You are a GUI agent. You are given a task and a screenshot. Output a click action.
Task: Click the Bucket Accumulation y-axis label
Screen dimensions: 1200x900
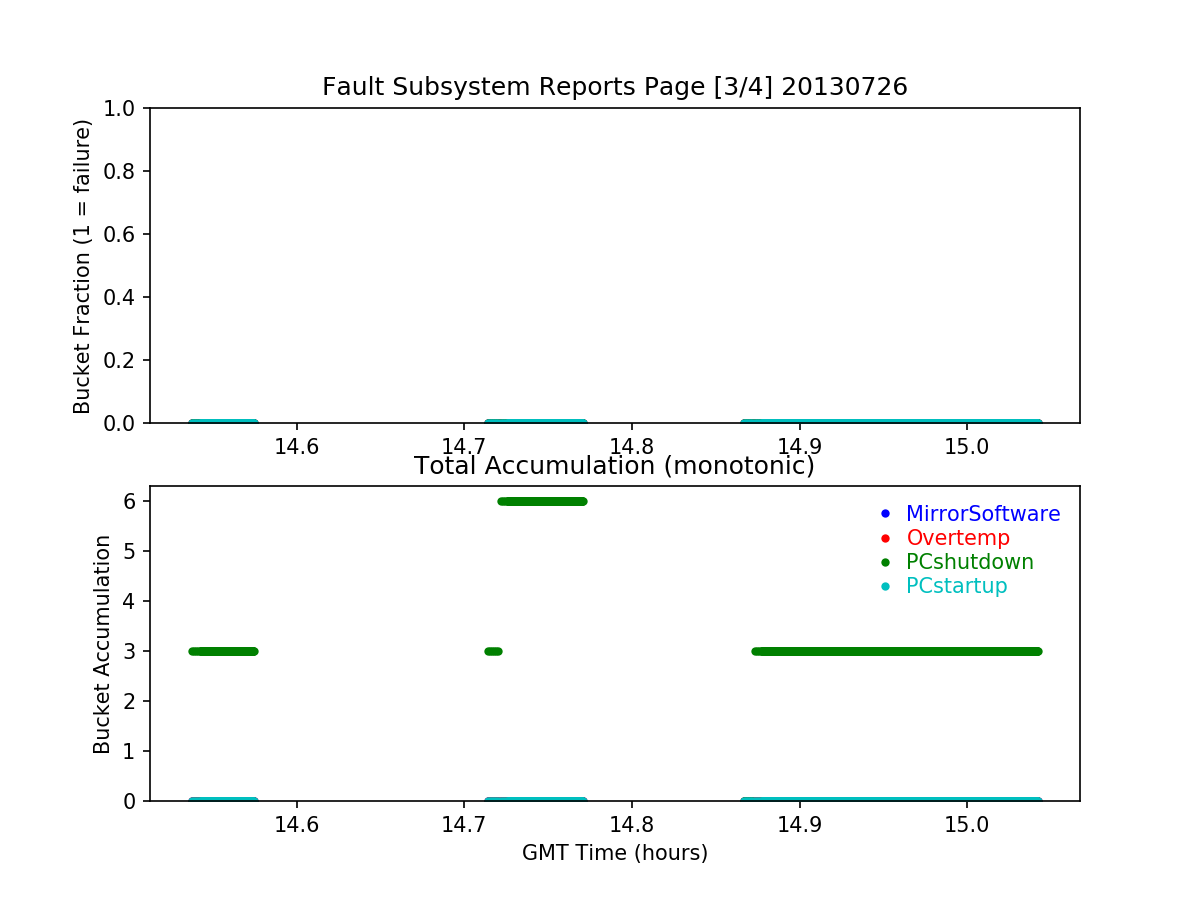(x=102, y=644)
